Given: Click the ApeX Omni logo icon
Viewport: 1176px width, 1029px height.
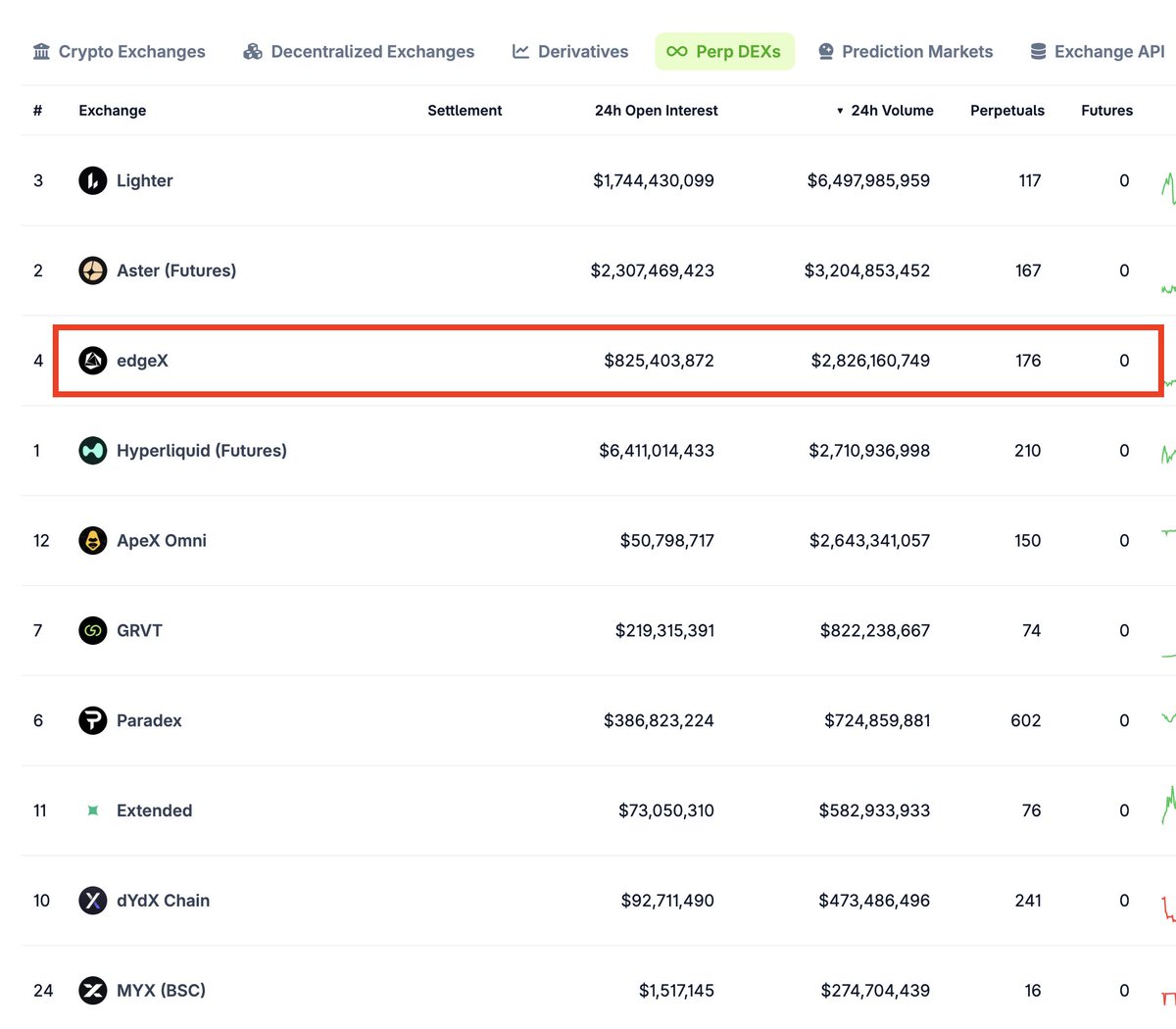Looking at the screenshot, I should point(93,541).
